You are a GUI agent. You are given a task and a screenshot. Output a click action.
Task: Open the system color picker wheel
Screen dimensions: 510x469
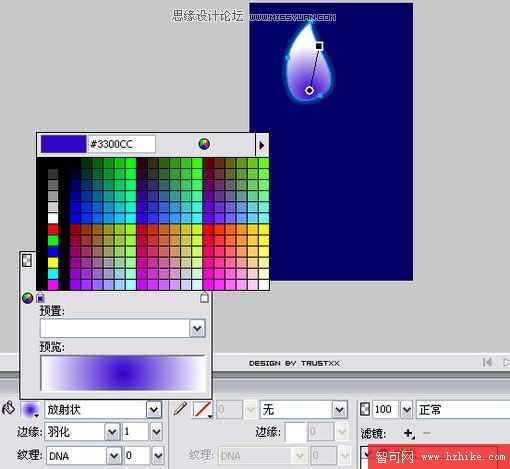pos(204,144)
